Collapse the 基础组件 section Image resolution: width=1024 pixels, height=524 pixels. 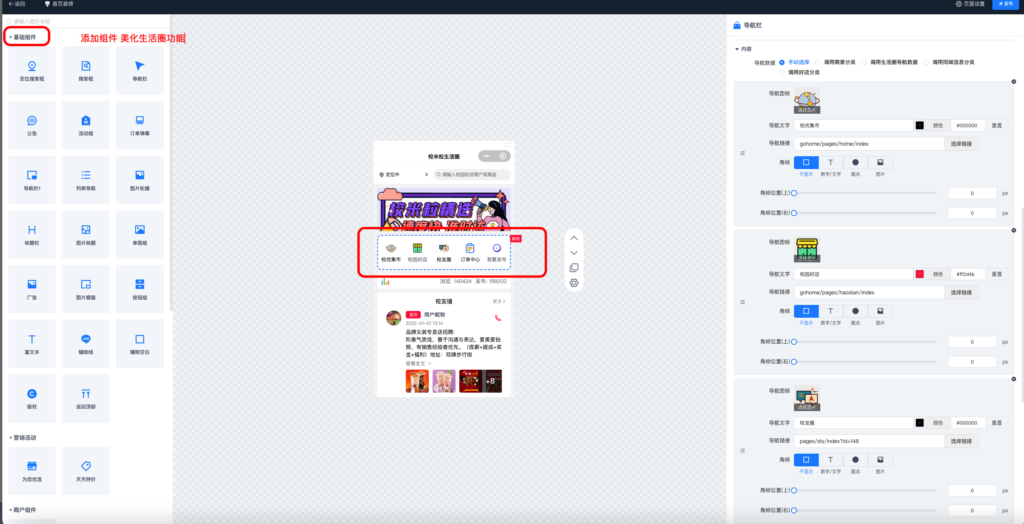(28, 37)
